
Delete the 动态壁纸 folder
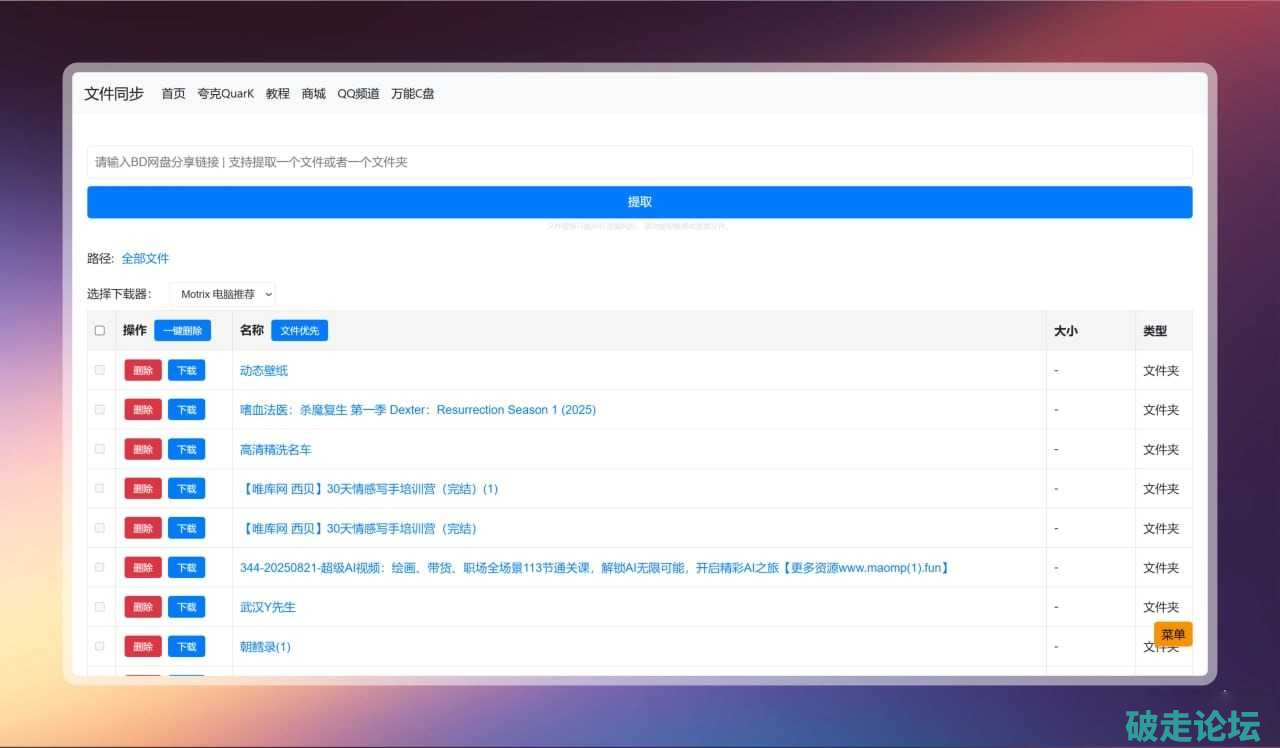[x=143, y=370]
